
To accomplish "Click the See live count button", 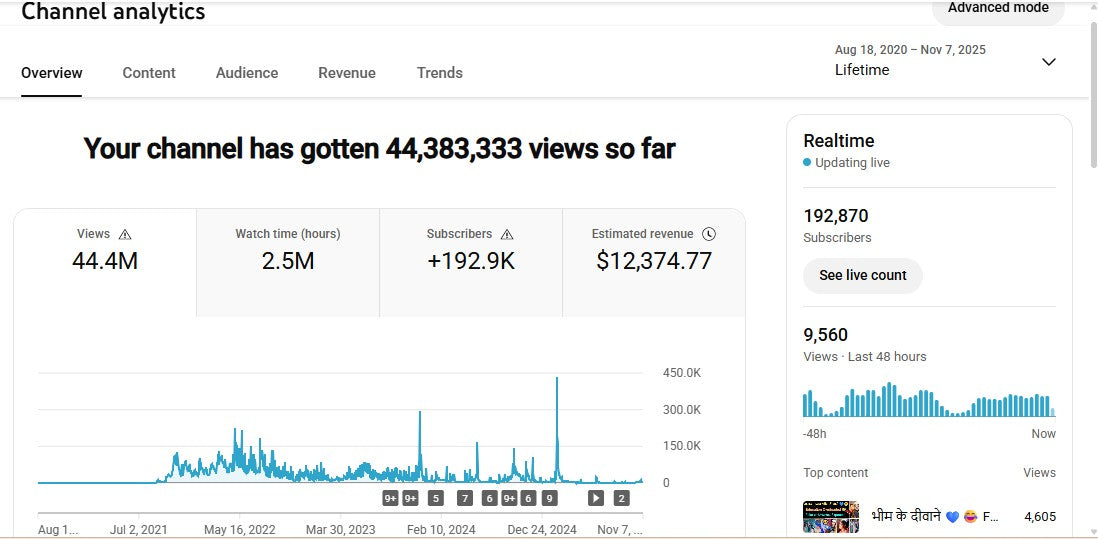I will point(862,275).
